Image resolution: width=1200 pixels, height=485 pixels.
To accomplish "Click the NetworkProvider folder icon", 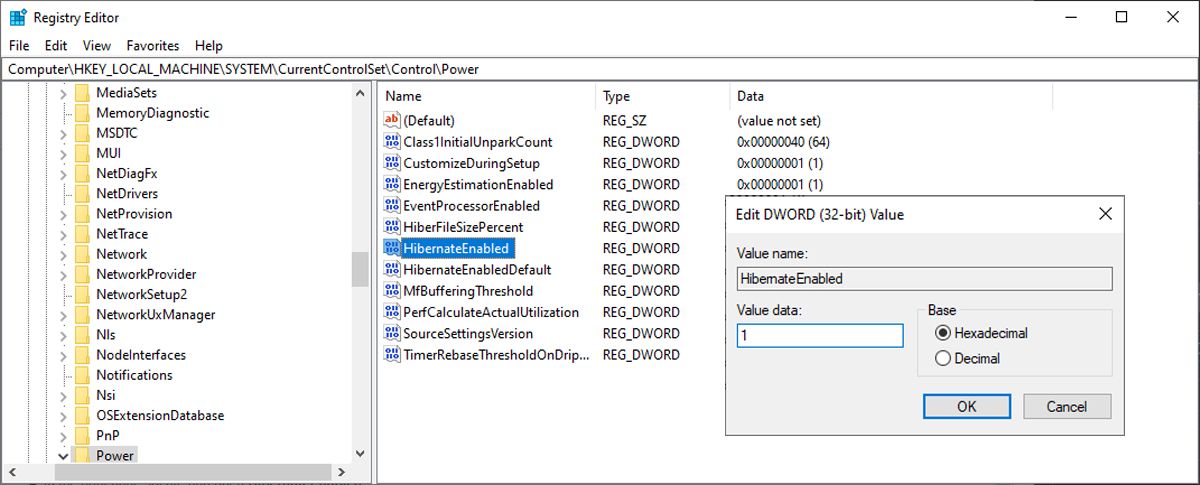I will pyautogui.click(x=82, y=274).
